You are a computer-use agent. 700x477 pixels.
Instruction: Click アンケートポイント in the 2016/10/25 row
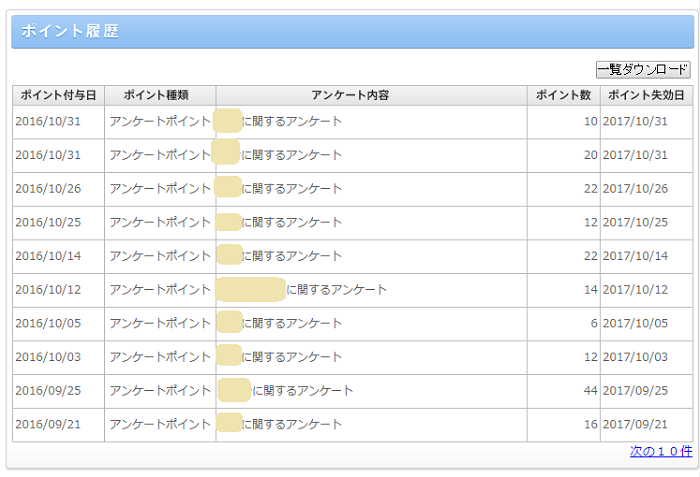160,222
